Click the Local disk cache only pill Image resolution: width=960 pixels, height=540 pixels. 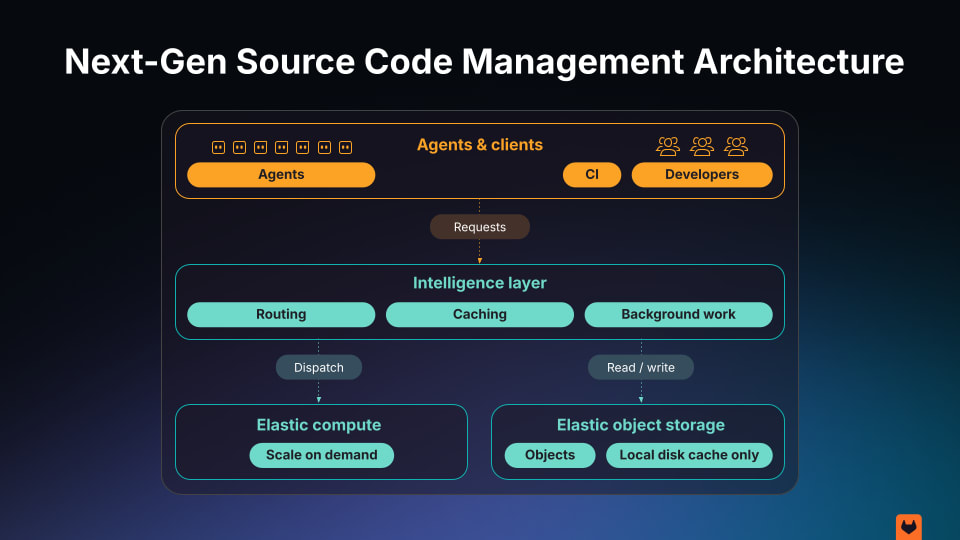click(x=689, y=455)
